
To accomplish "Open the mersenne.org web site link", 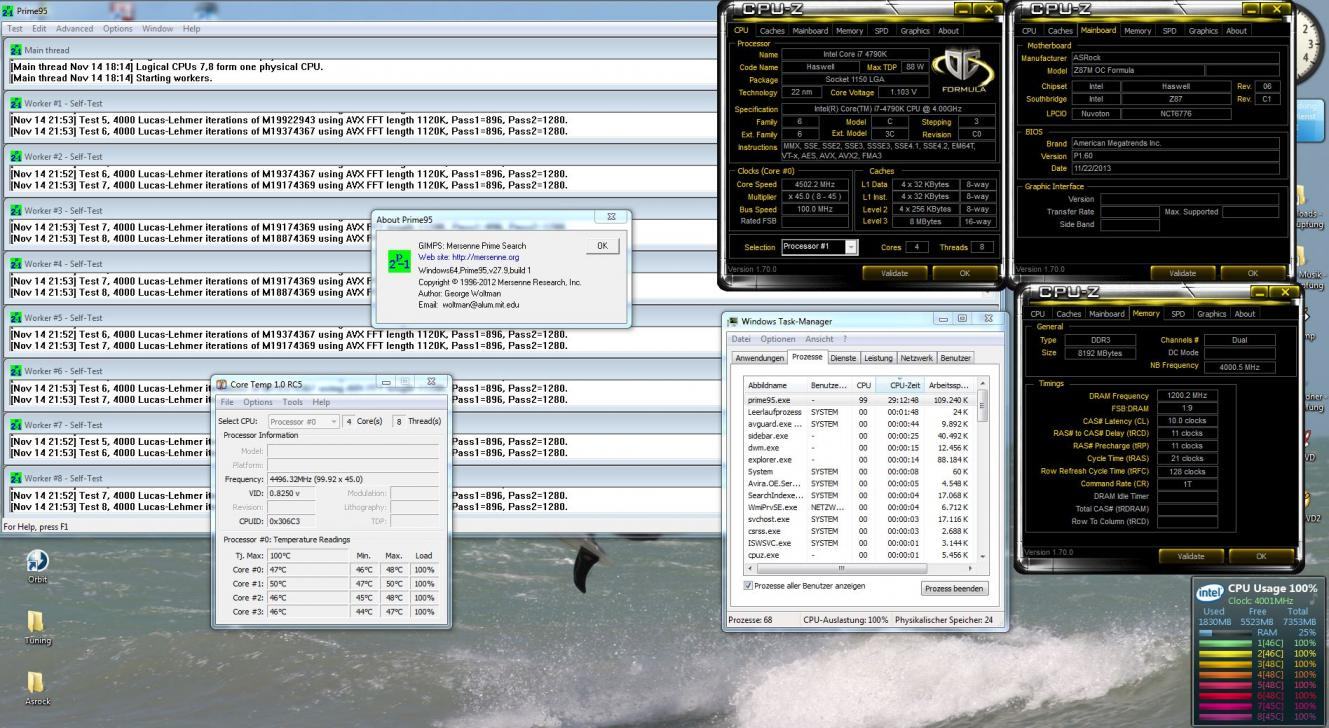I will 468,257.
